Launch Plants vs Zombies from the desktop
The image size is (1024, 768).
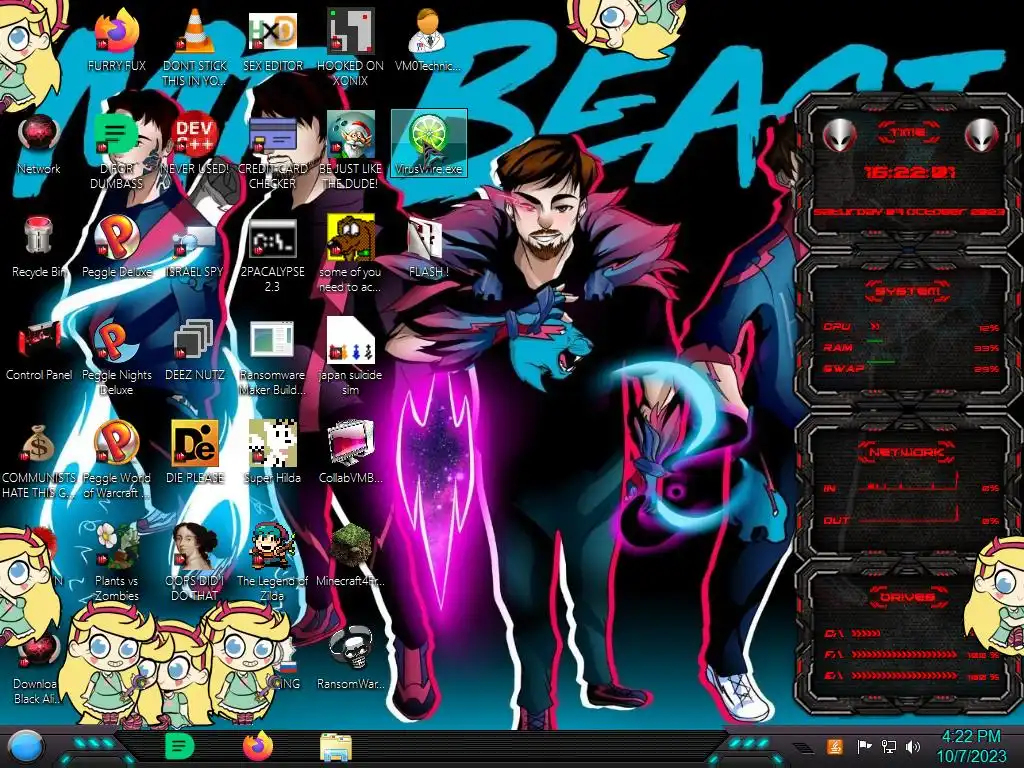tap(116, 547)
